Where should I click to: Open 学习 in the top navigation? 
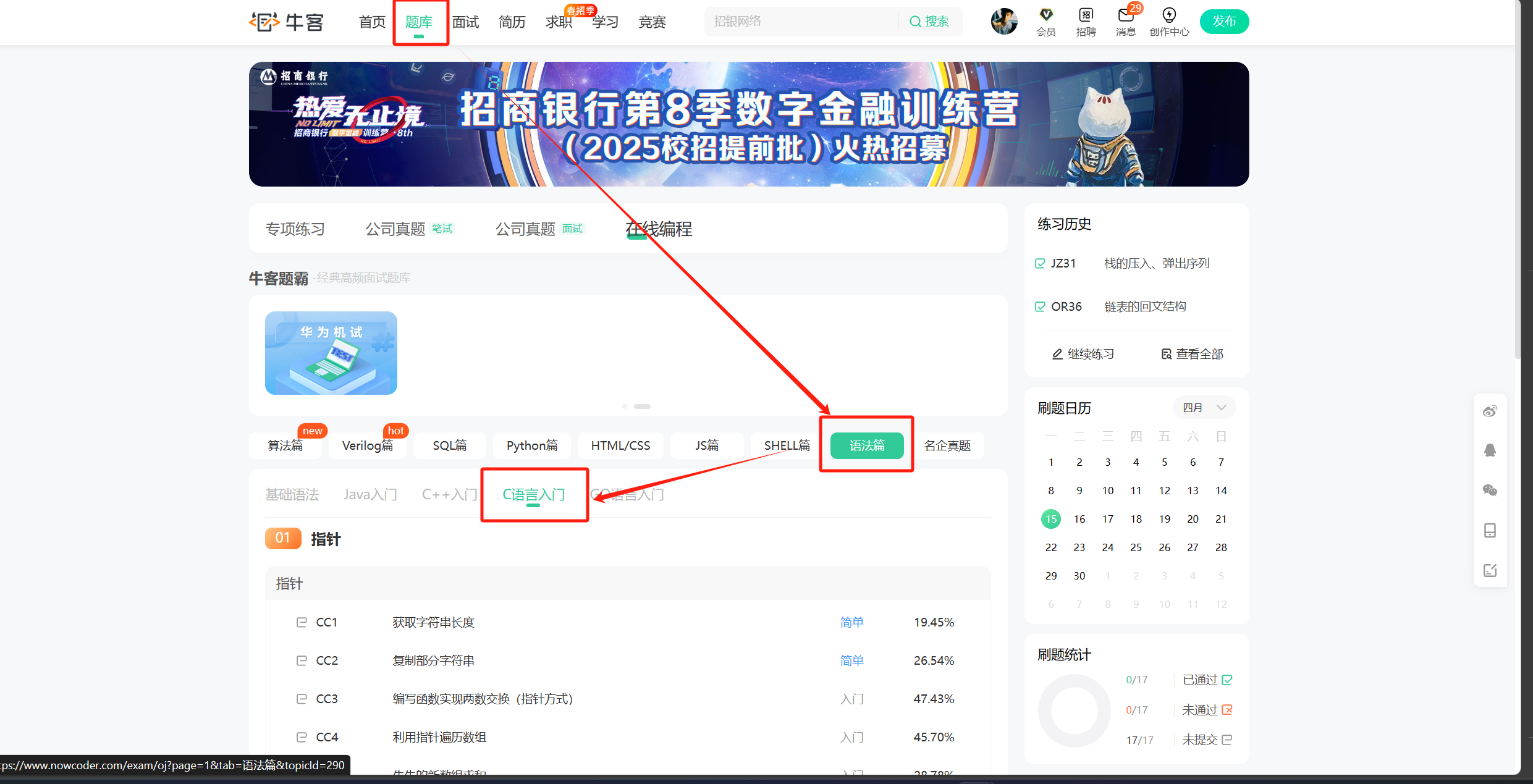coord(606,22)
